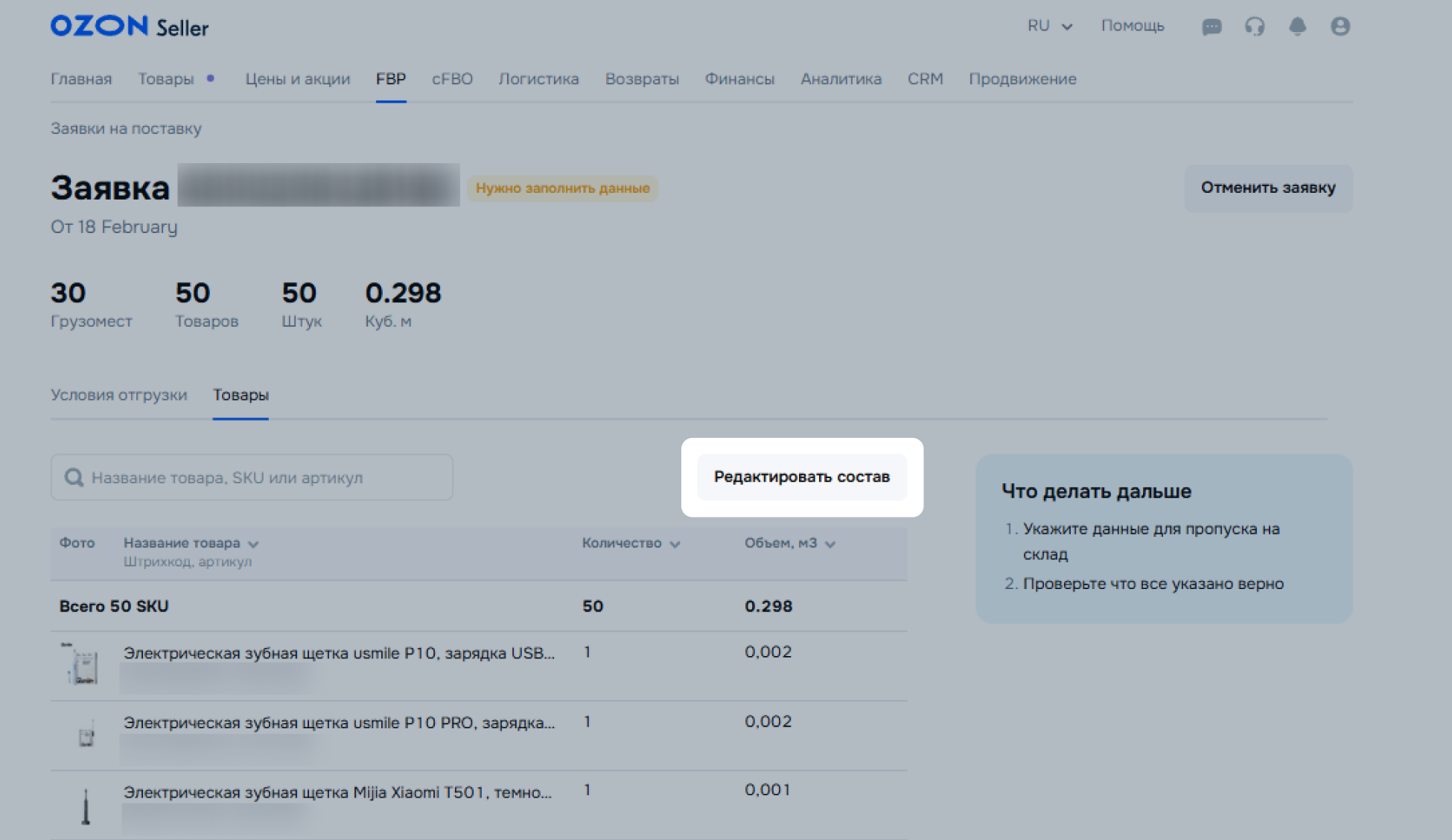Image resolution: width=1452 pixels, height=840 pixels.
Task: Click the OZON Seller logo
Action: (x=130, y=27)
